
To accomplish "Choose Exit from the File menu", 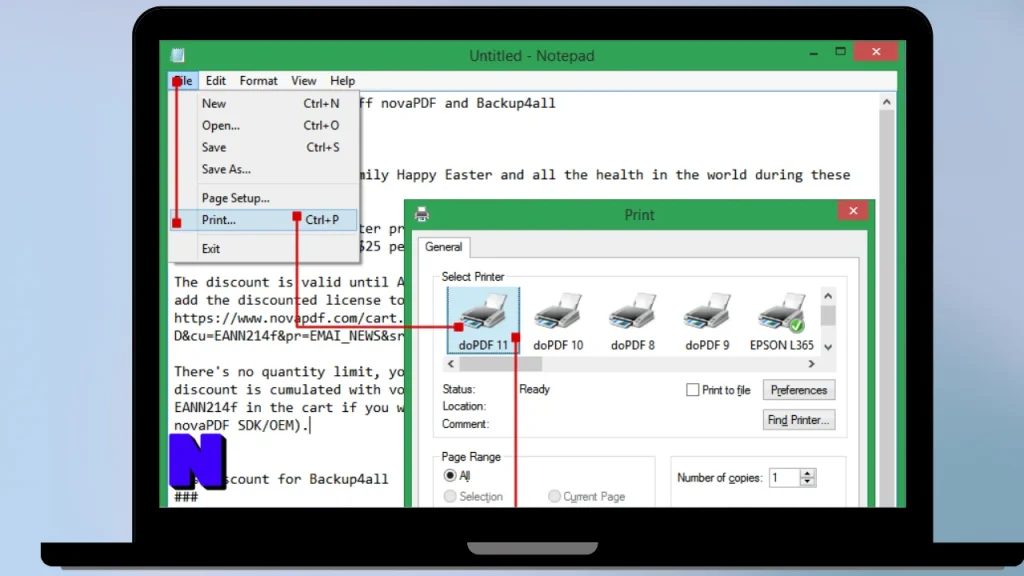I will point(264,249).
